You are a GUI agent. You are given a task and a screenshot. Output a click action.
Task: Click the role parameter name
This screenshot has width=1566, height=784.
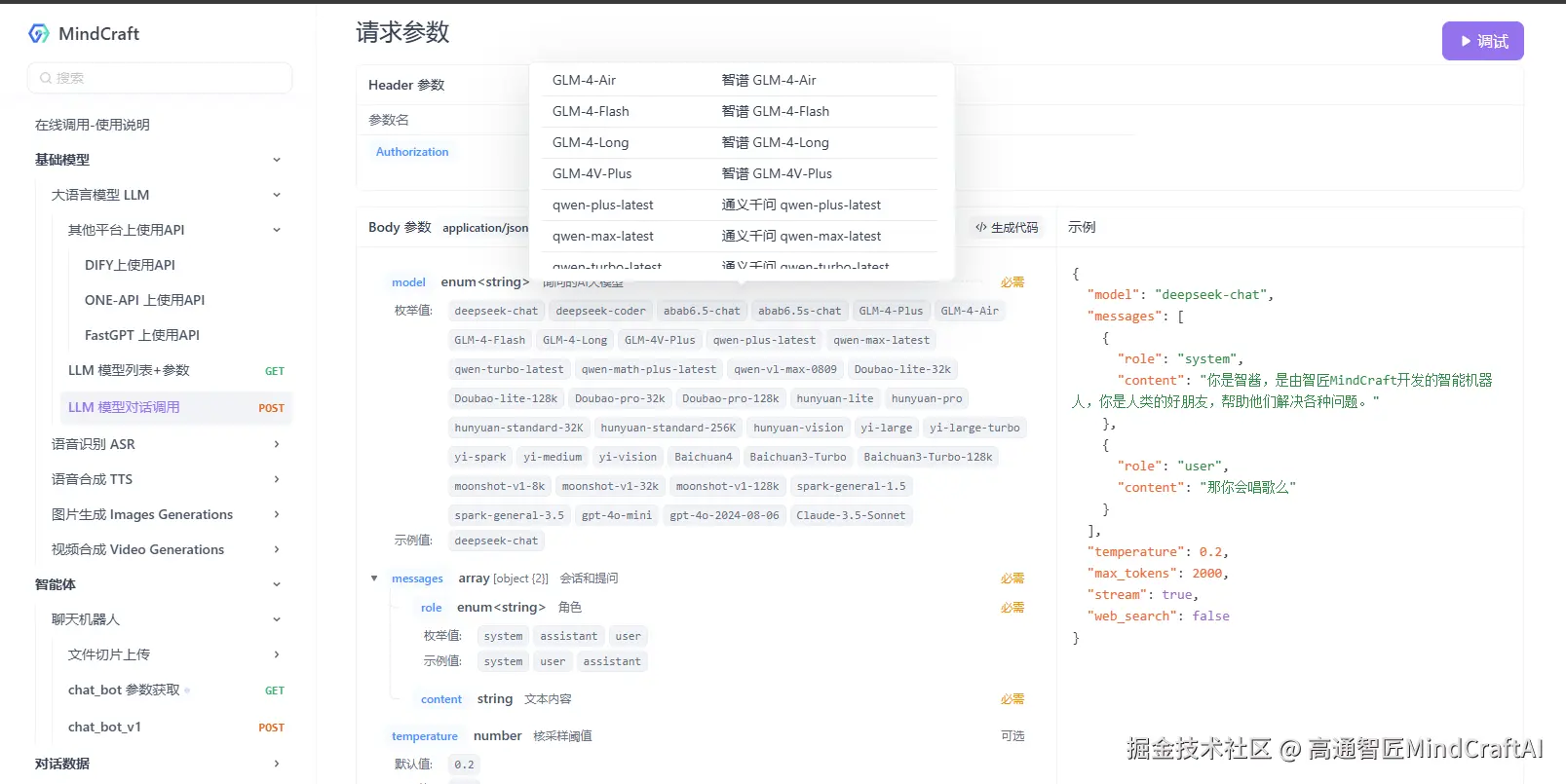pyautogui.click(x=432, y=608)
